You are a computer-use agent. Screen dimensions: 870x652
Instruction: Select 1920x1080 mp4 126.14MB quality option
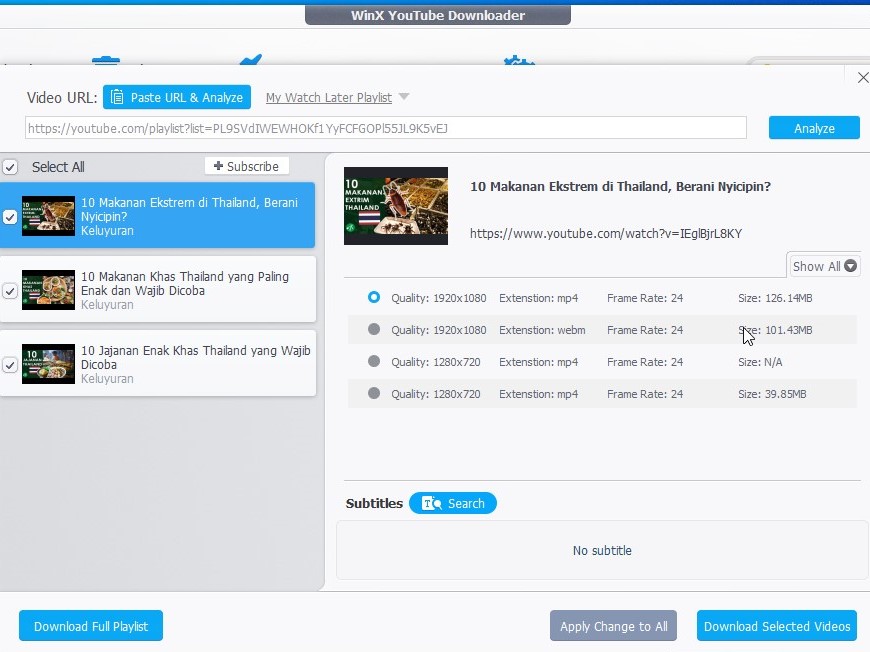[374, 297]
